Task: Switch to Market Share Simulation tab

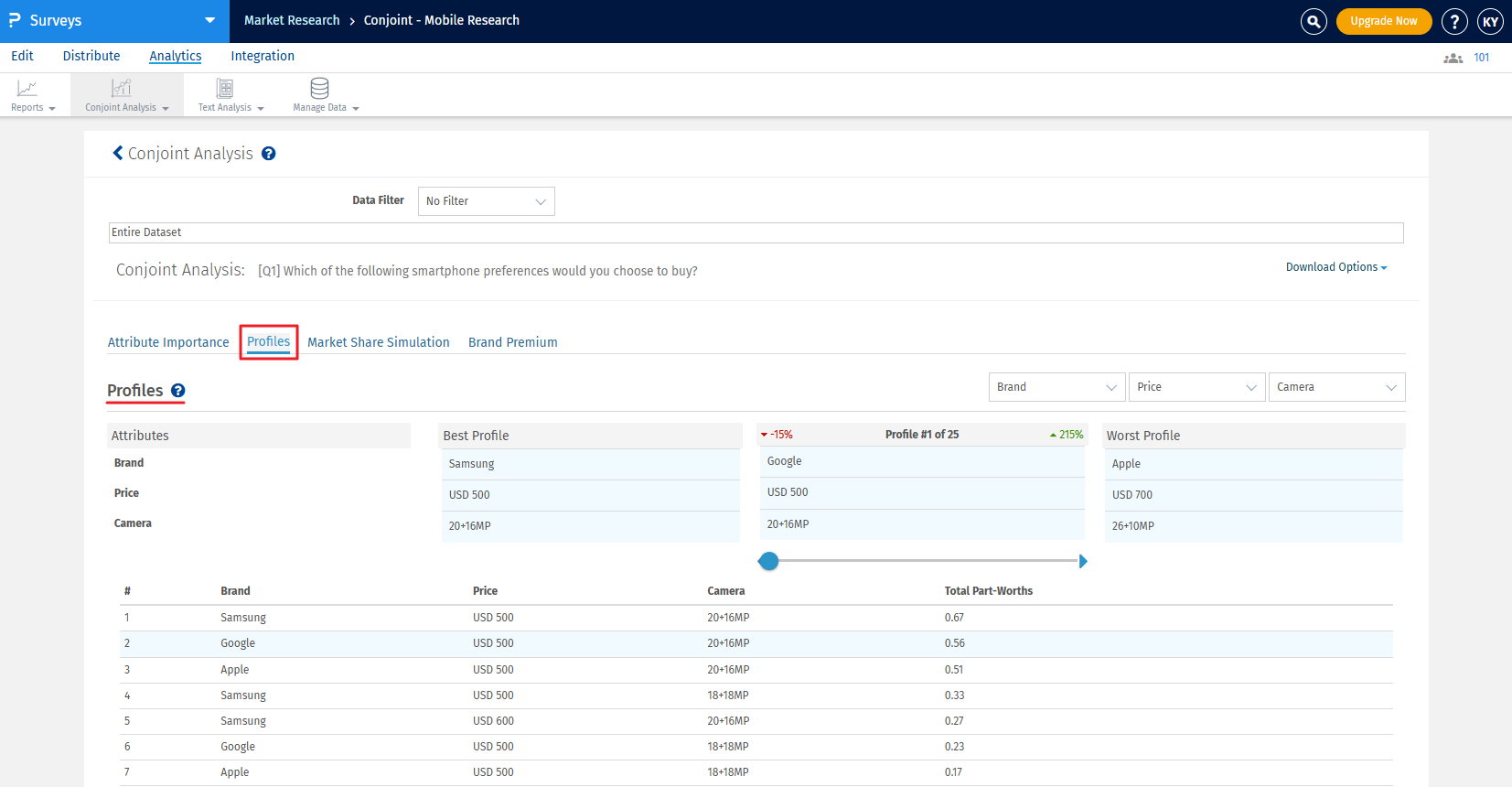Action: [379, 342]
